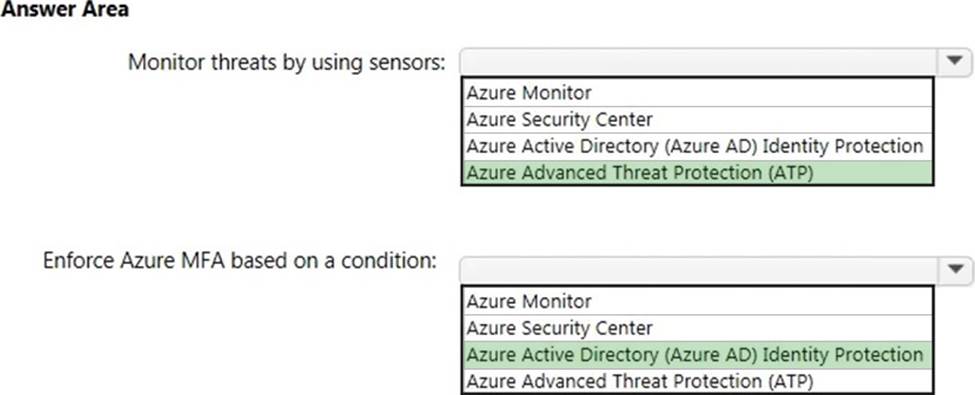Click the empty Monitor threats combo box field
This screenshot has width=975, height=395.
click(698, 62)
